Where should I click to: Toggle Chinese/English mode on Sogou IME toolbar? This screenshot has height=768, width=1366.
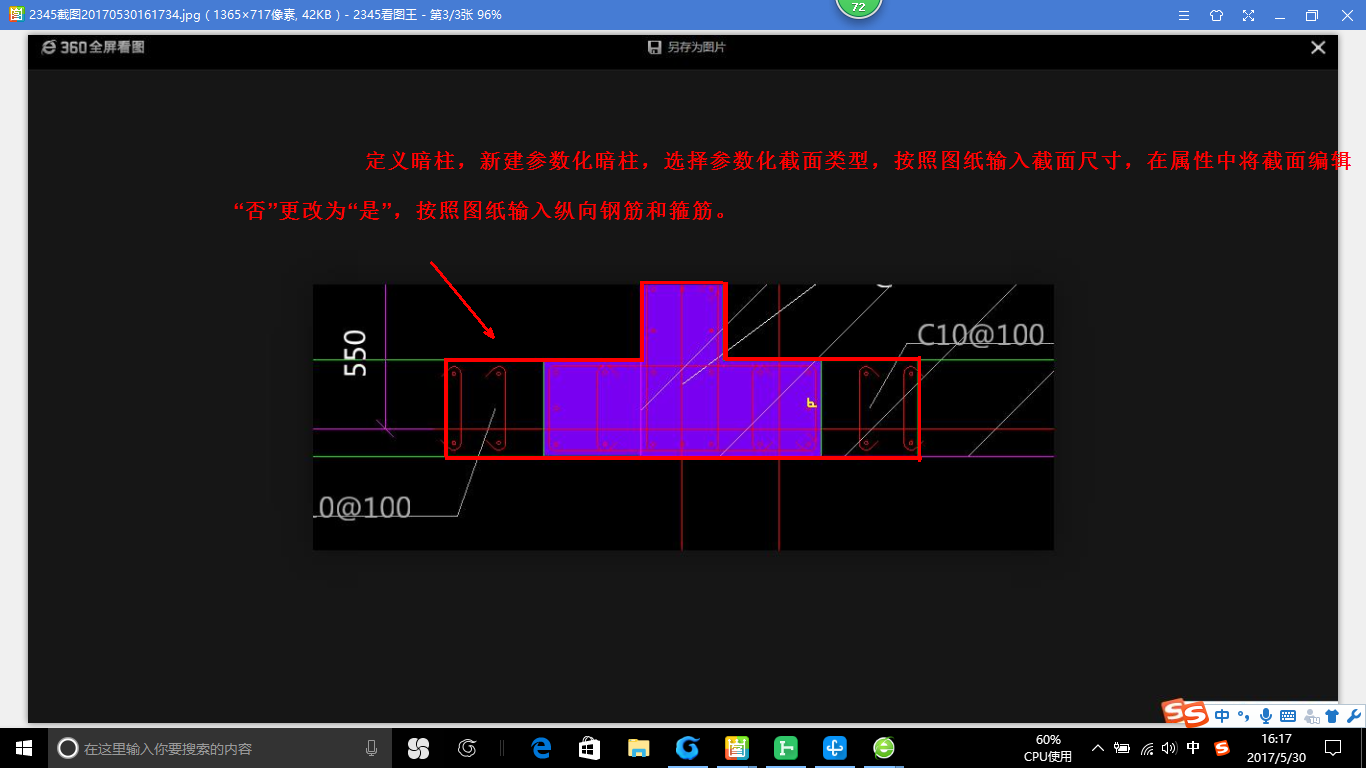click(1222, 716)
